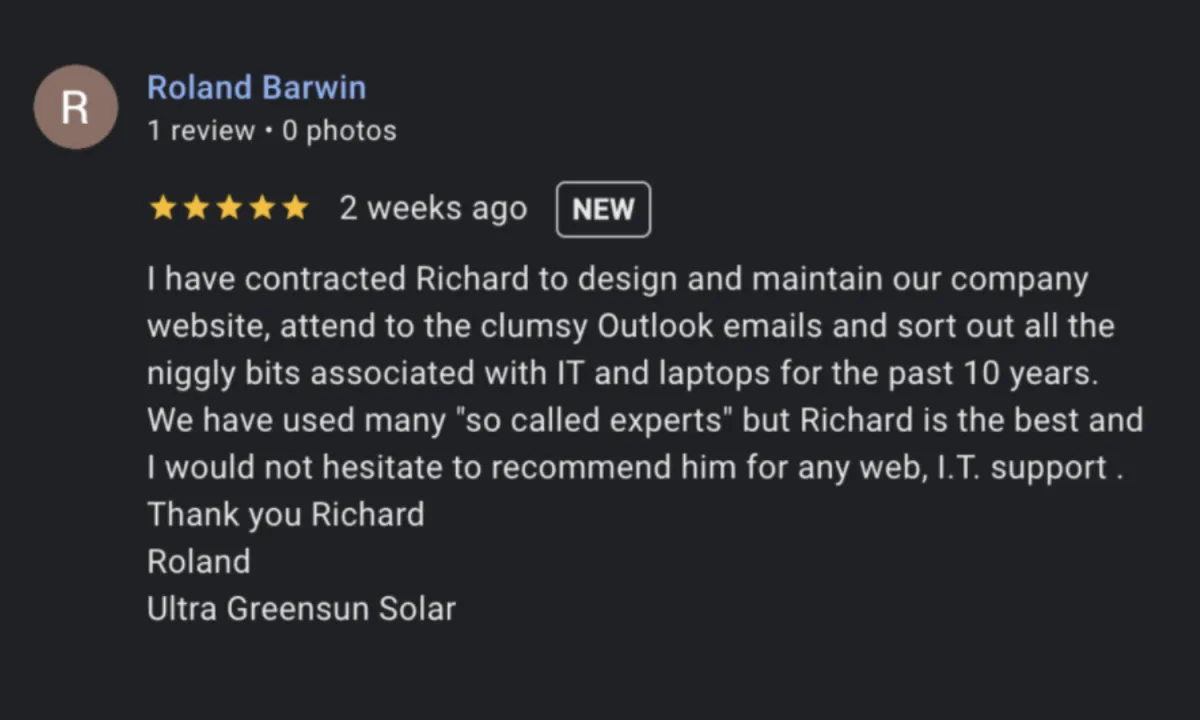Click the "Roland" signature line

[x=199, y=561]
